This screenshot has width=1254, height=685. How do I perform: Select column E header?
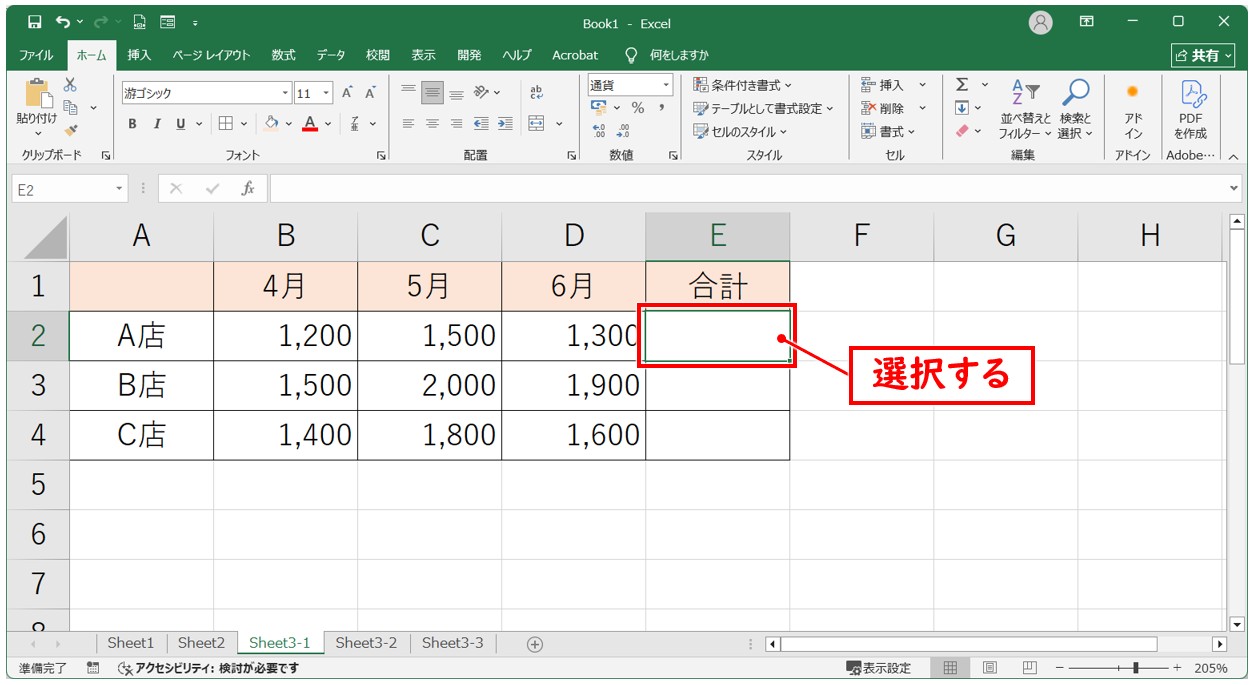point(717,236)
